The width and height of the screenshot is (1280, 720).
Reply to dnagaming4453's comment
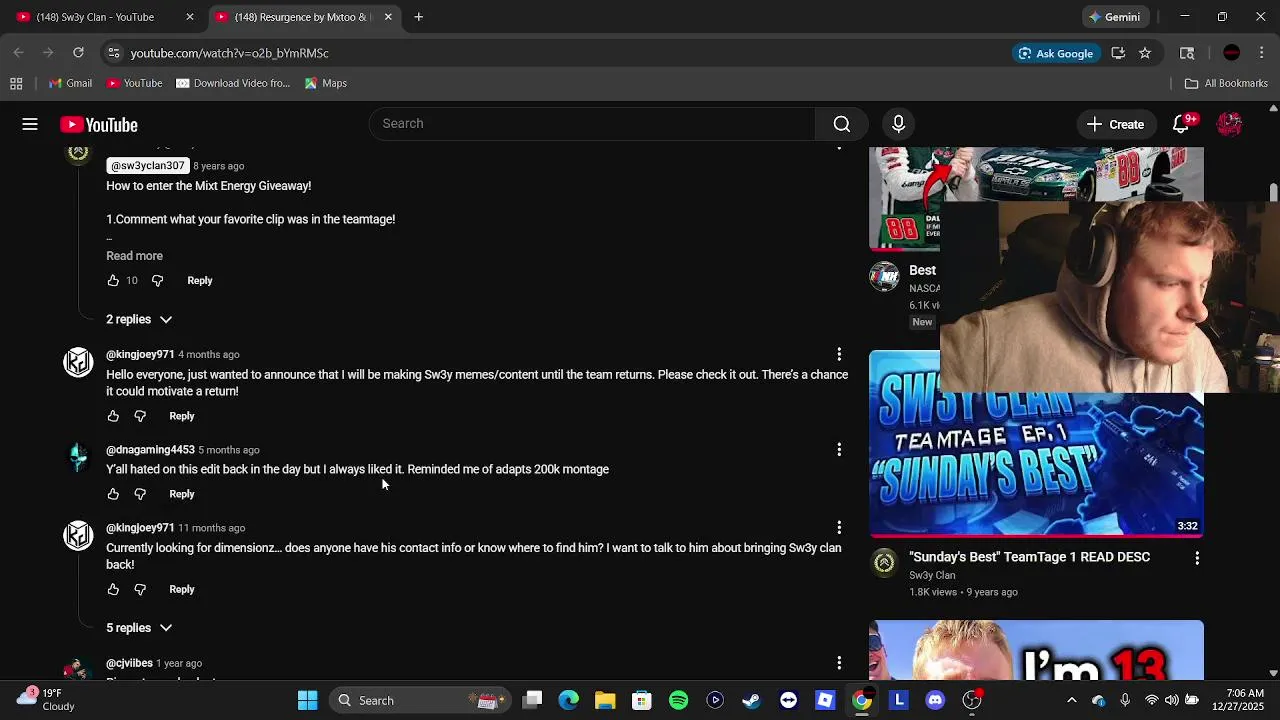click(182, 494)
